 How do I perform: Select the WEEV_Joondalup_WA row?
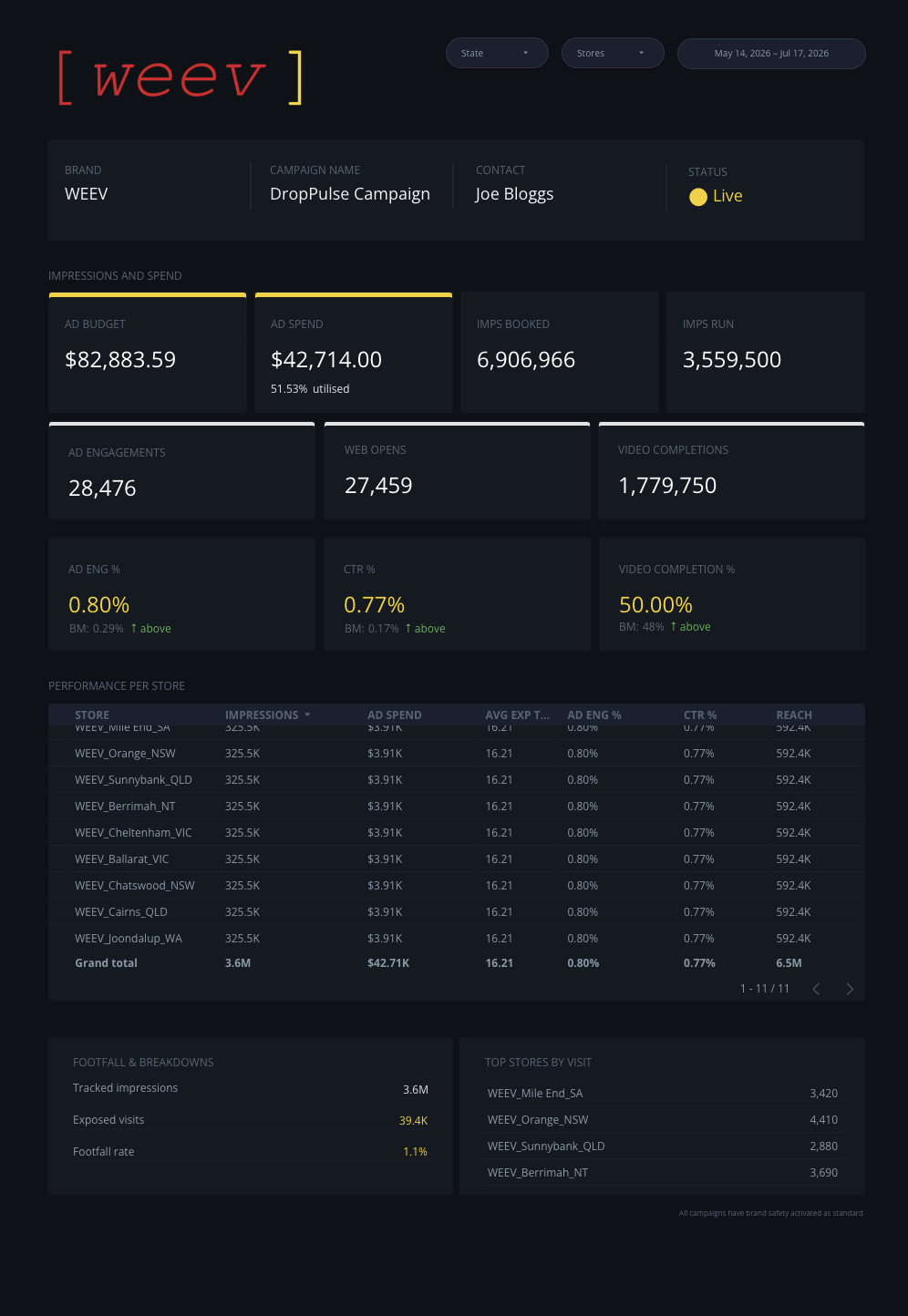(x=456, y=939)
